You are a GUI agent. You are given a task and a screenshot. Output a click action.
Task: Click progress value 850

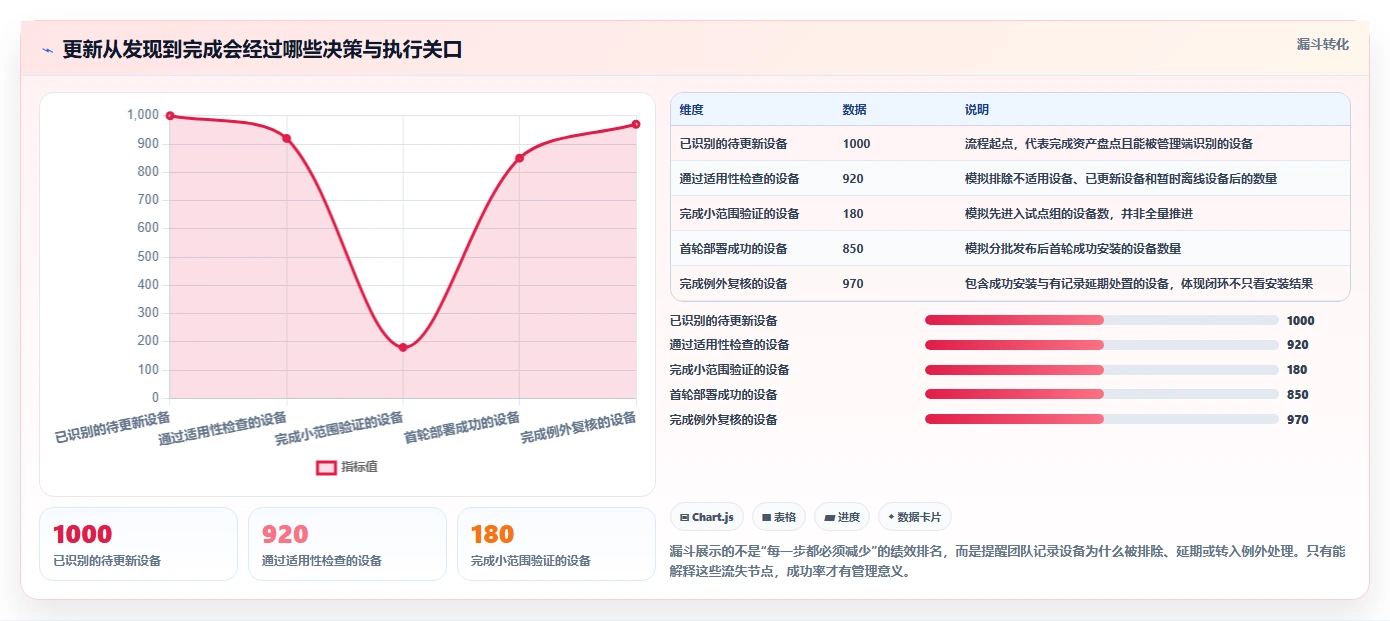point(1298,395)
